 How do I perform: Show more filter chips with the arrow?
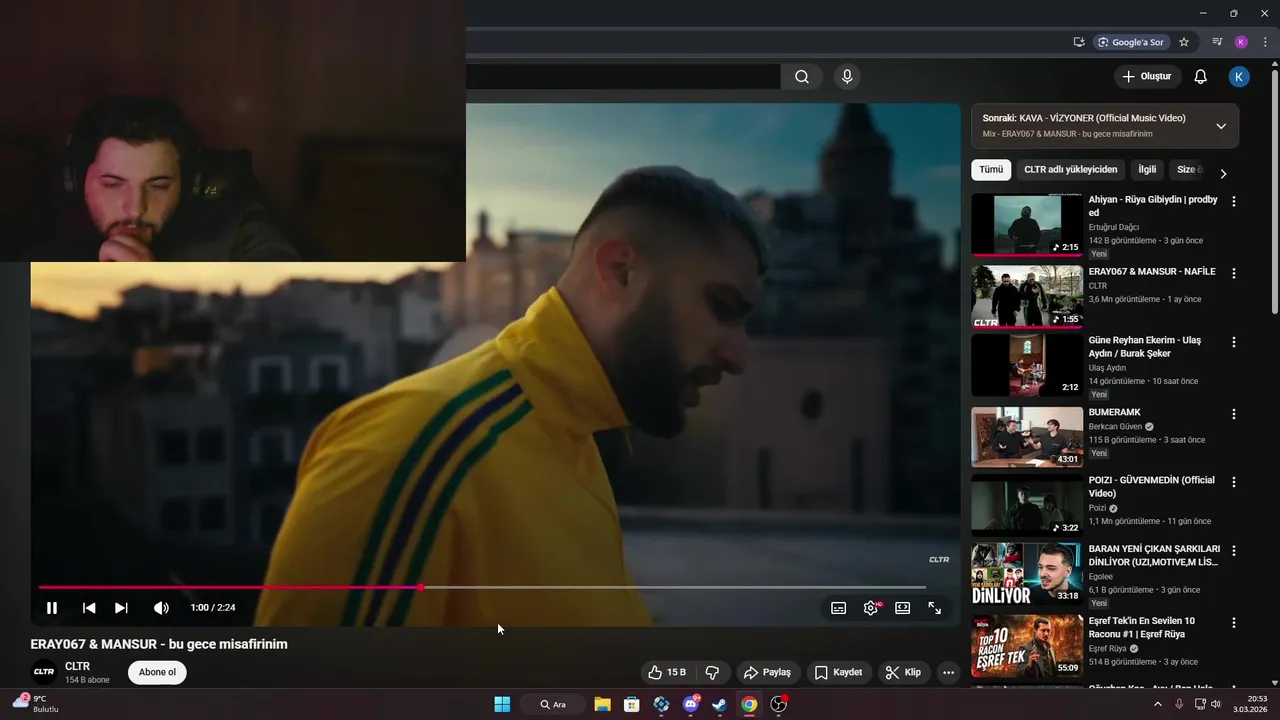[x=1223, y=173]
